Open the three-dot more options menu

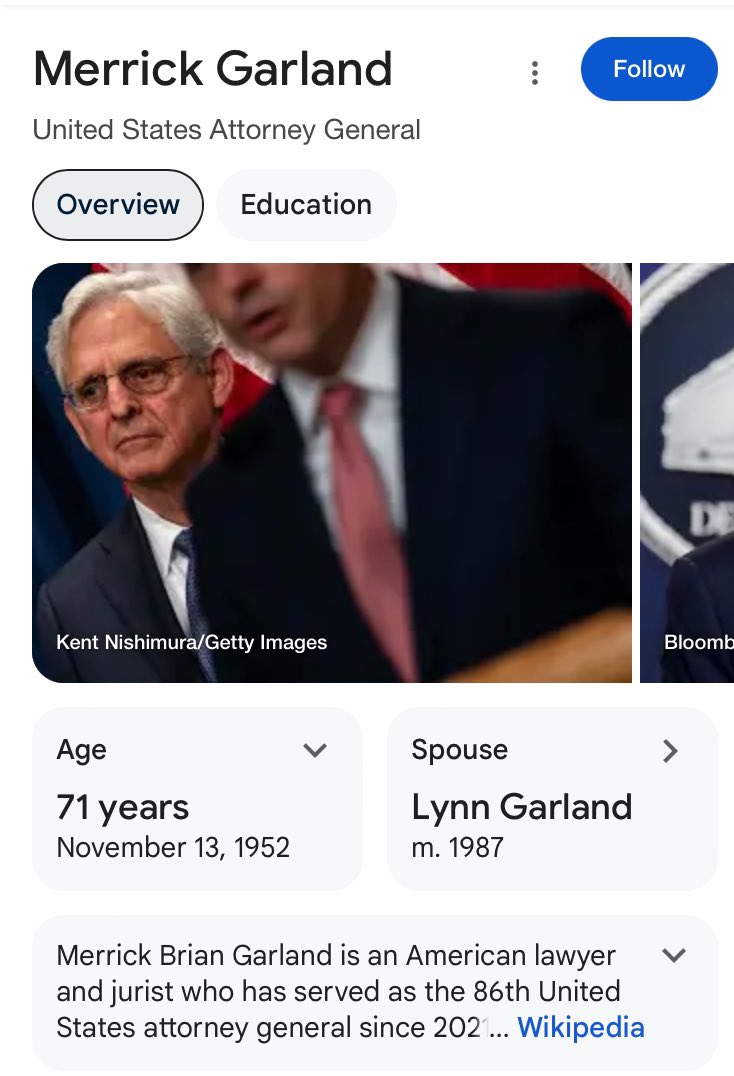535,72
